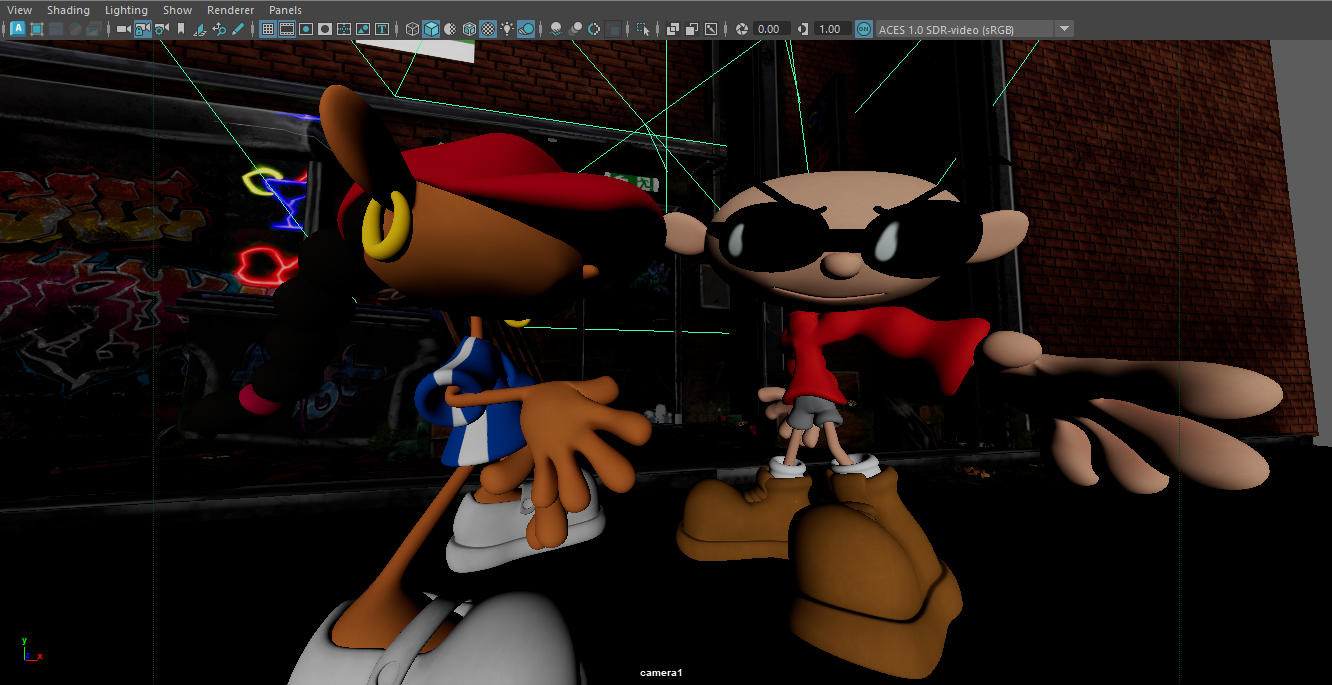Open the ACES 1.0 SDR-video dropdown
Screen dimensions: 1332x685
coord(974,29)
